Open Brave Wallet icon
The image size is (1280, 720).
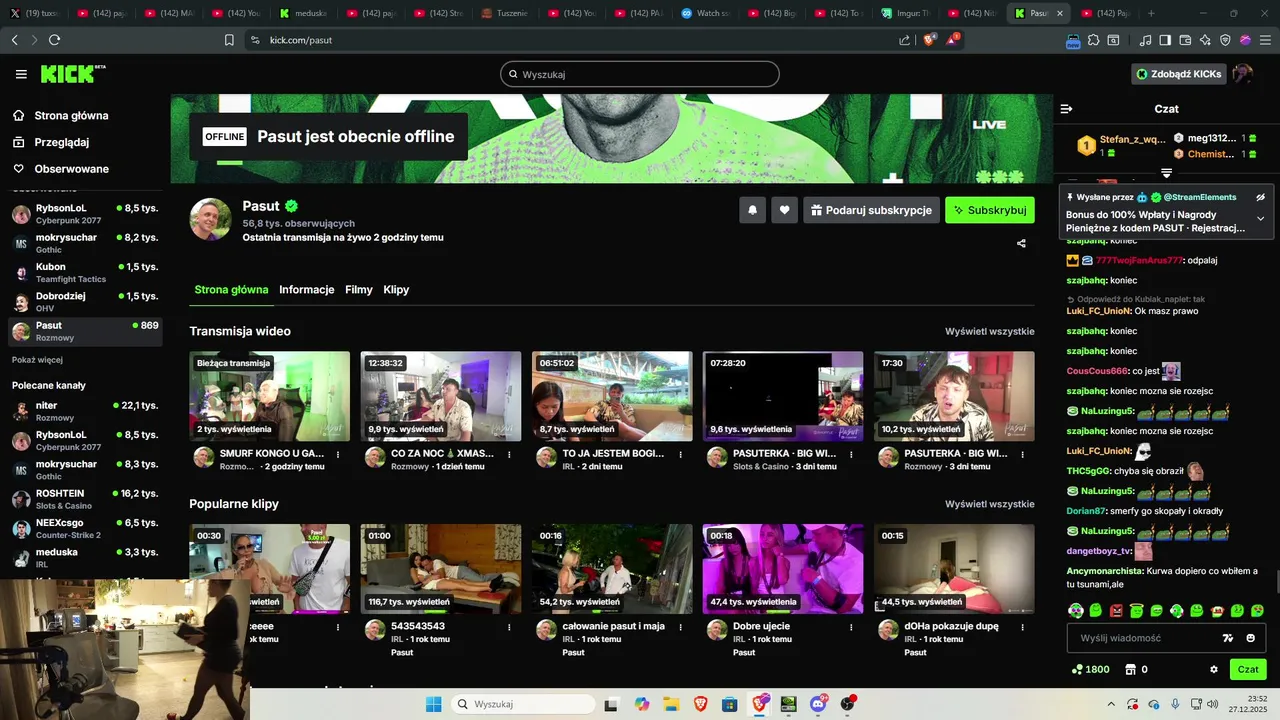pos(1185,40)
